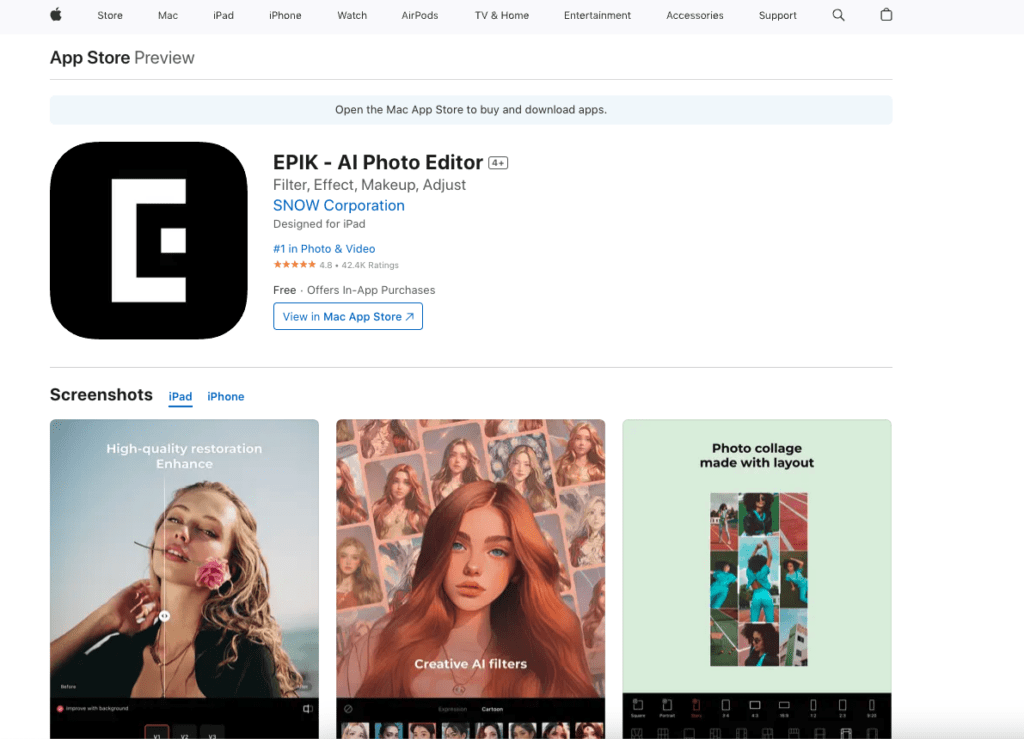Choose the 2:3 ratio icon
Viewport: 1024px width, 739px height.
coord(842,707)
